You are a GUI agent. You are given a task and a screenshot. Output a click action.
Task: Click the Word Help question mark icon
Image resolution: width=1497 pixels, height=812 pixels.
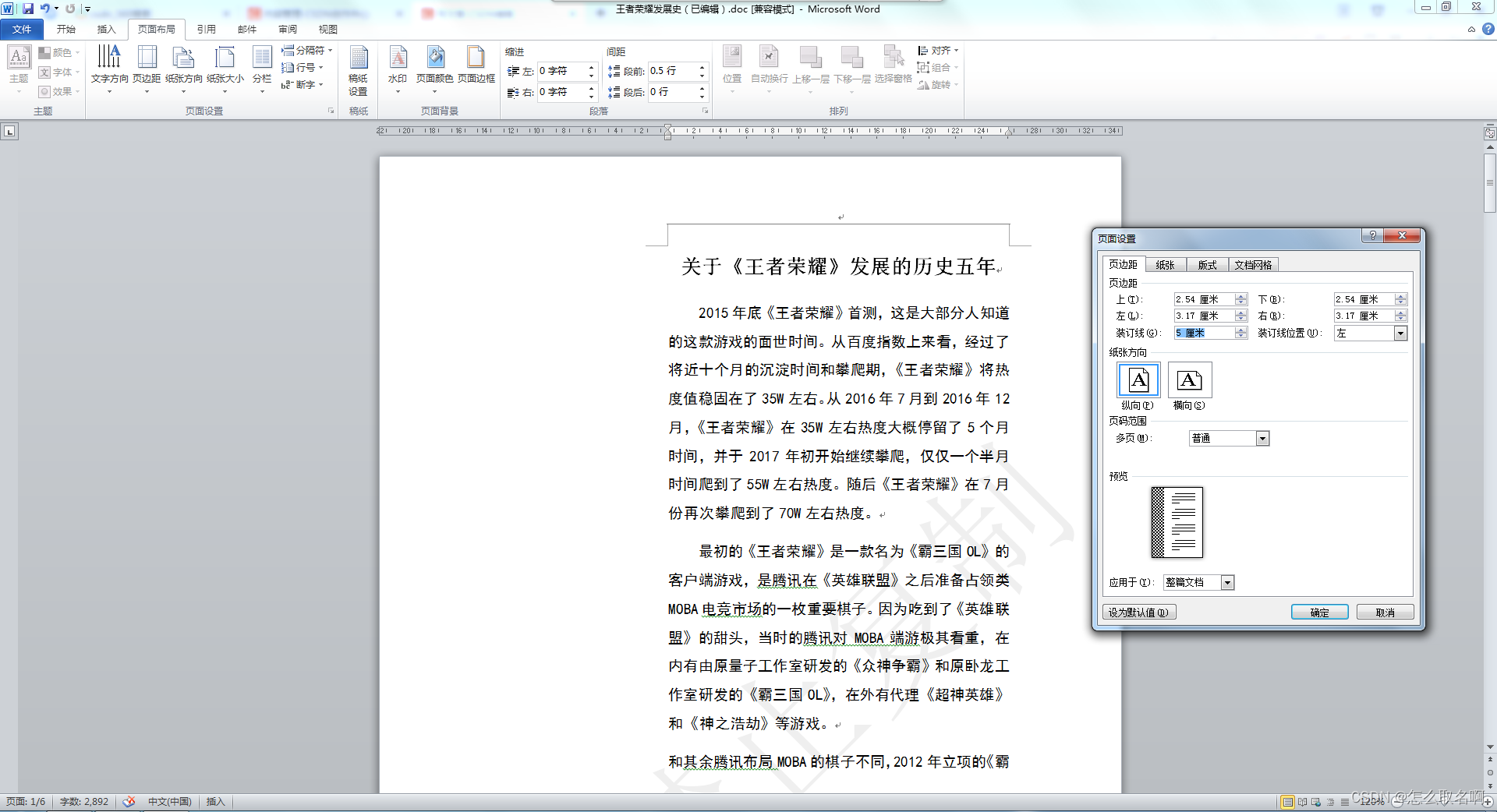[x=1488, y=29]
